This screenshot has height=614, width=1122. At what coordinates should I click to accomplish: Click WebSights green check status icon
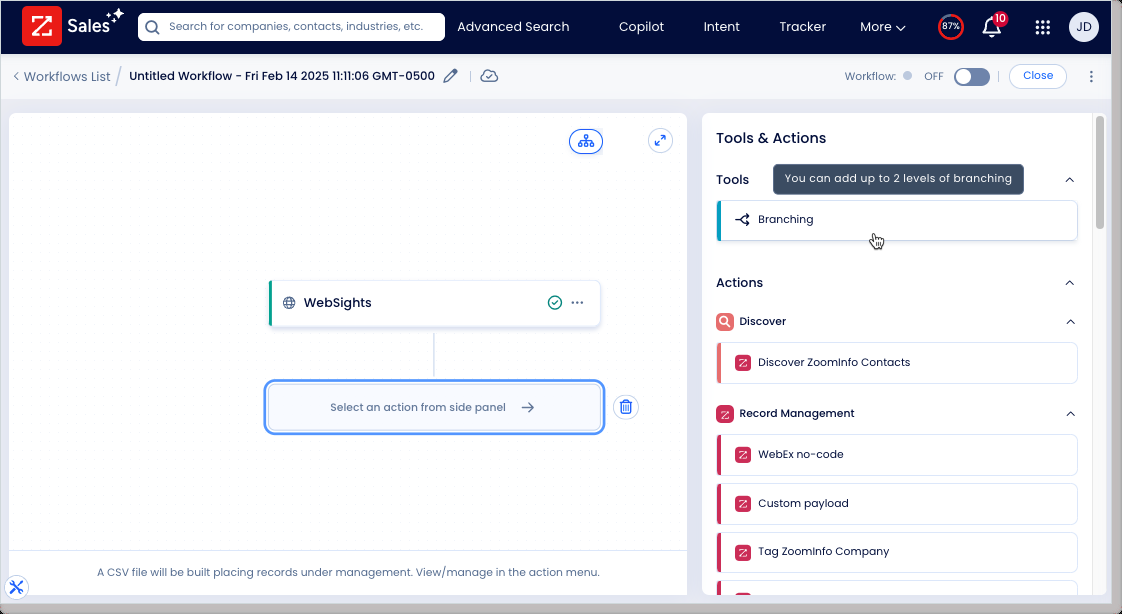pyautogui.click(x=555, y=303)
